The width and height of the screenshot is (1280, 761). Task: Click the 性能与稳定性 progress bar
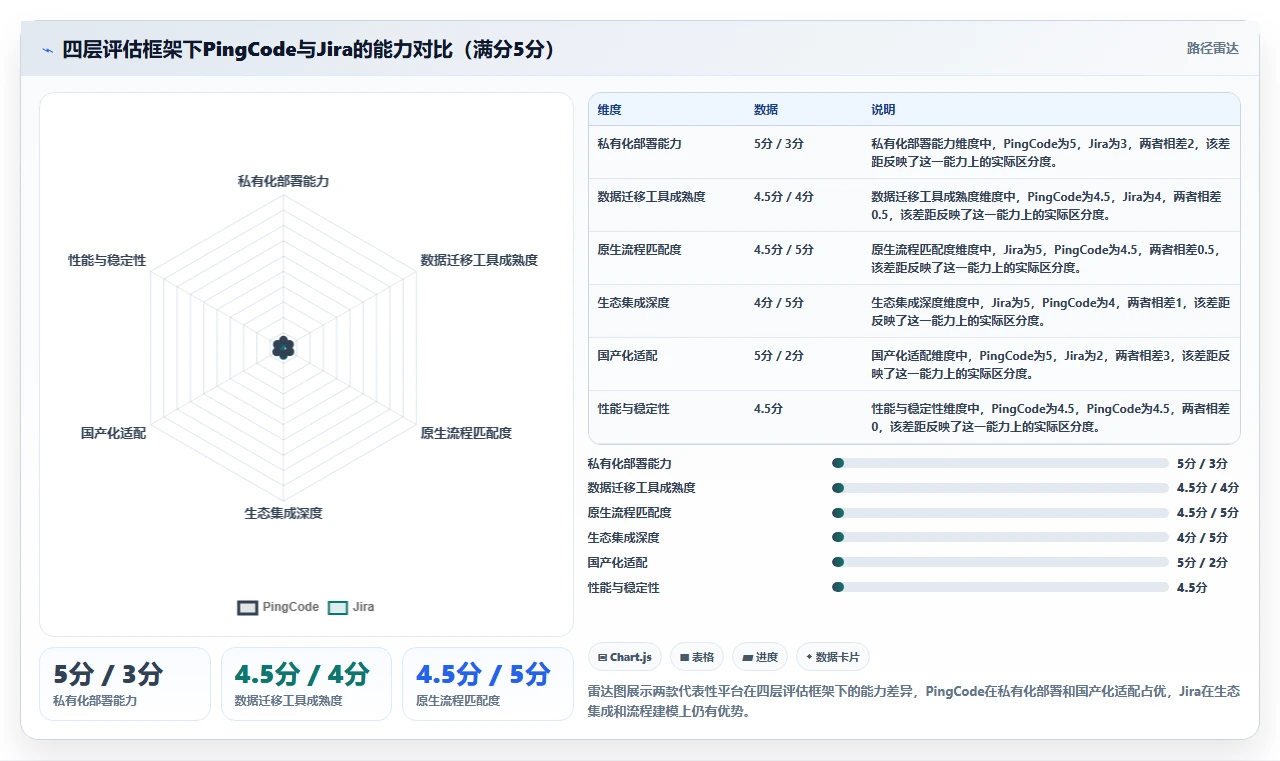tap(1000, 588)
